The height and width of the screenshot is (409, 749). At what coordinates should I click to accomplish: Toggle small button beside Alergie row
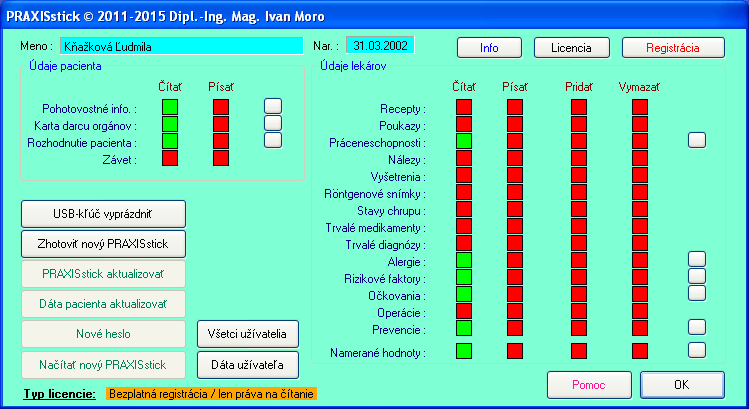697,259
